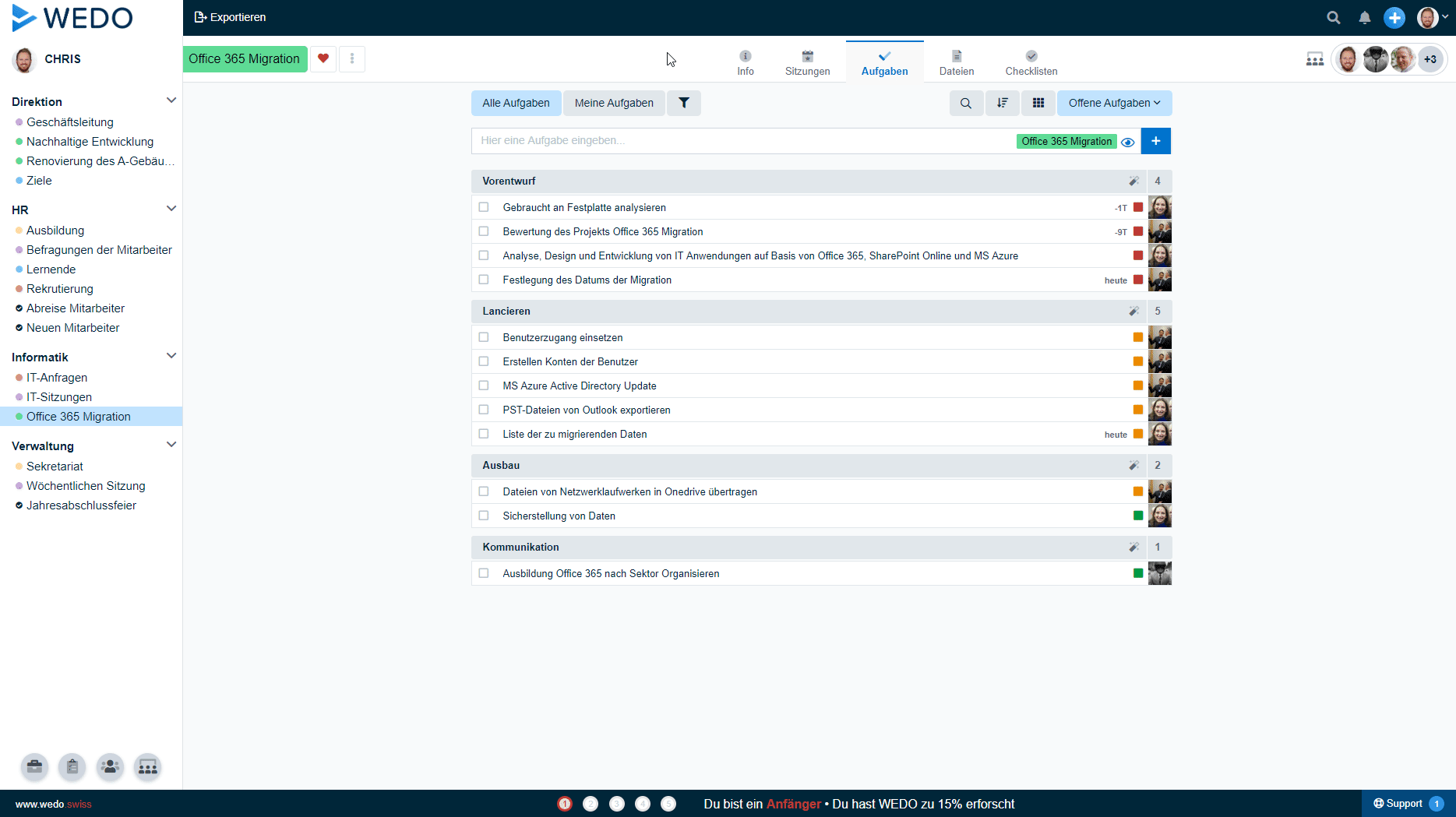Open the www.wedo.swiss link

pos(54,804)
